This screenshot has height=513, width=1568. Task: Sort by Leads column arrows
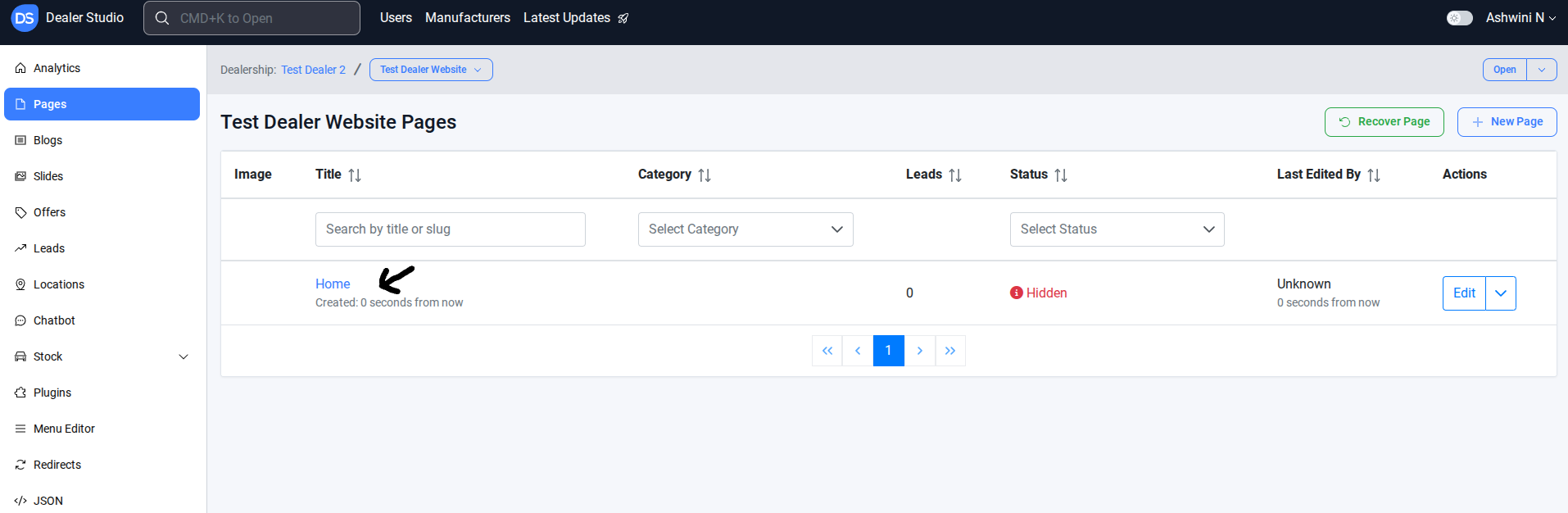point(955,175)
